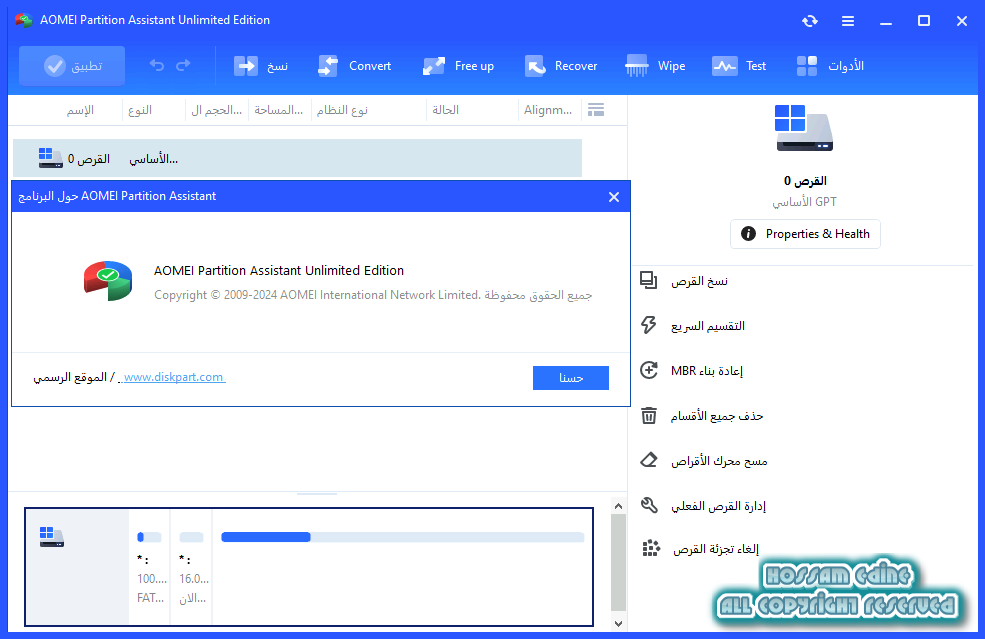Sort by the النوع column header

[140, 110]
